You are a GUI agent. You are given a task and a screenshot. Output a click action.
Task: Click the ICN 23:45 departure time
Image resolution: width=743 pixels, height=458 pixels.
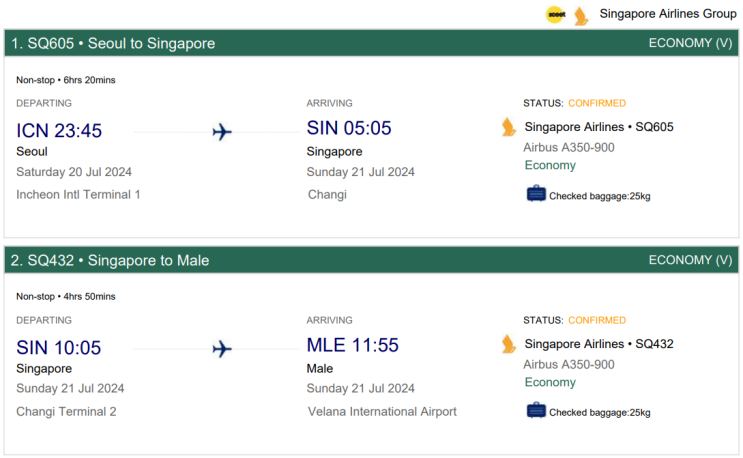tap(59, 130)
